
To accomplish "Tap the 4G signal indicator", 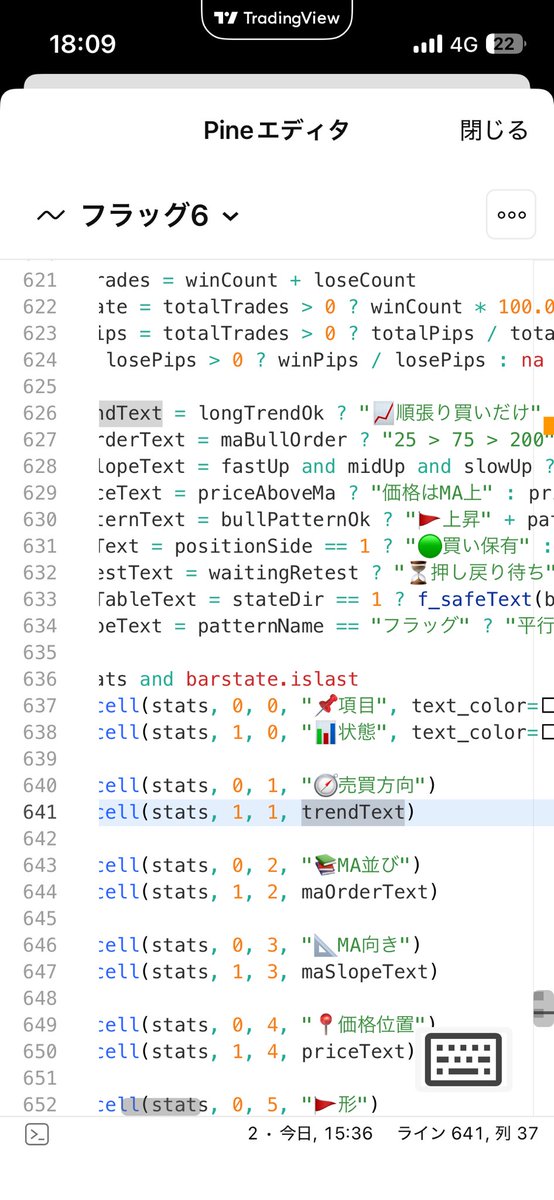I will (464, 45).
